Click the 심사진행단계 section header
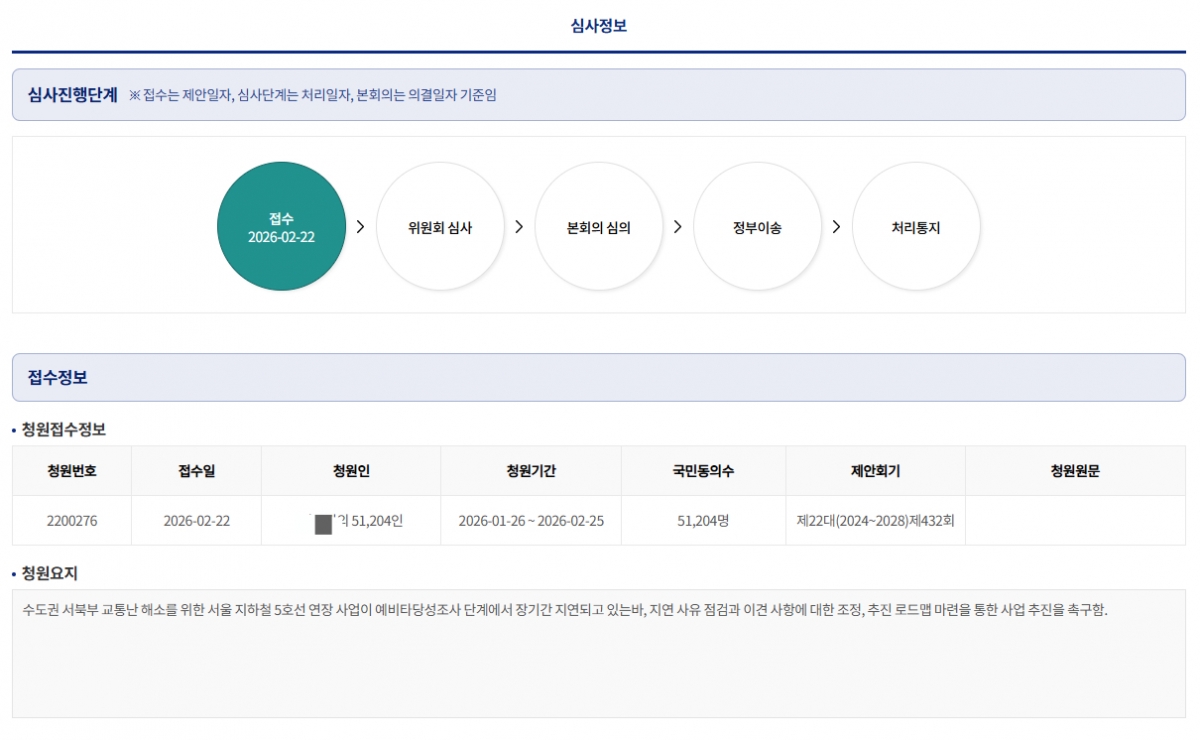The width and height of the screenshot is (1200, 740). [73, 95]
